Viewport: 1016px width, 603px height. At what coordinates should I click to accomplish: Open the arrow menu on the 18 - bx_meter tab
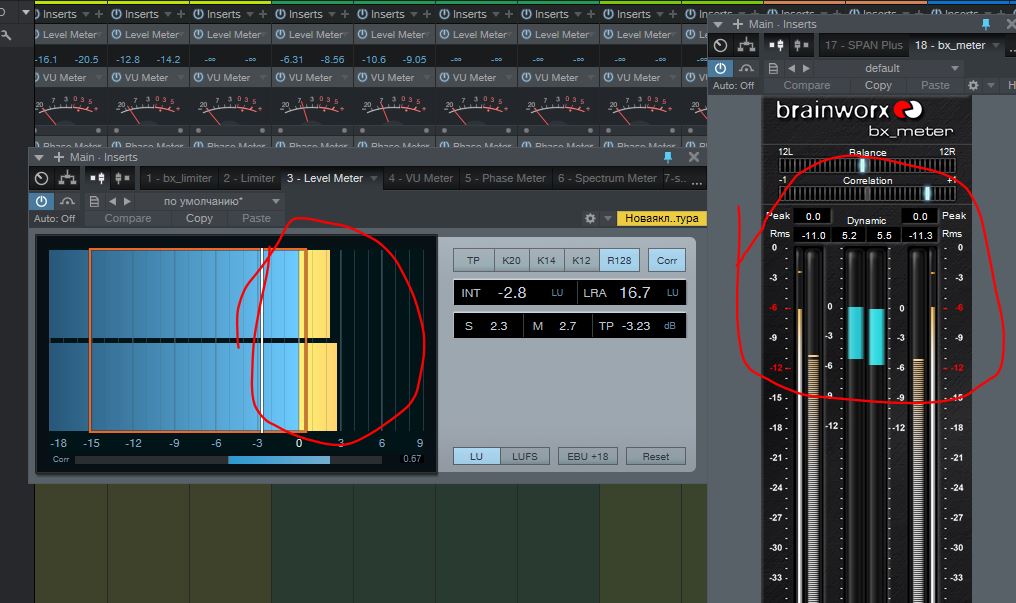pos(995,45)
